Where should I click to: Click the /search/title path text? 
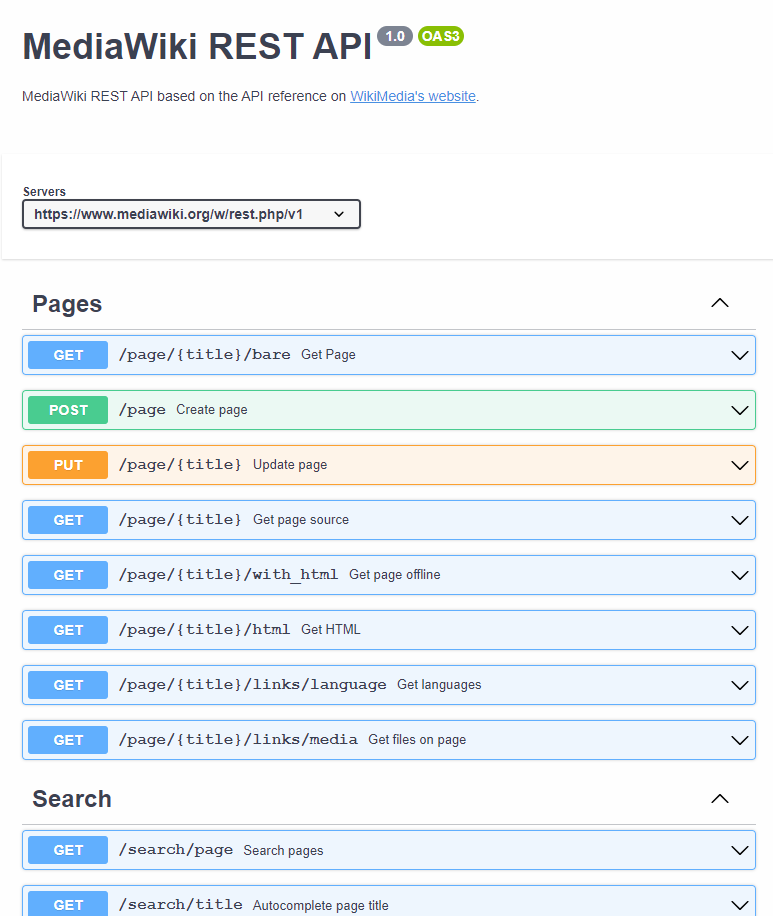coord(181,904)
